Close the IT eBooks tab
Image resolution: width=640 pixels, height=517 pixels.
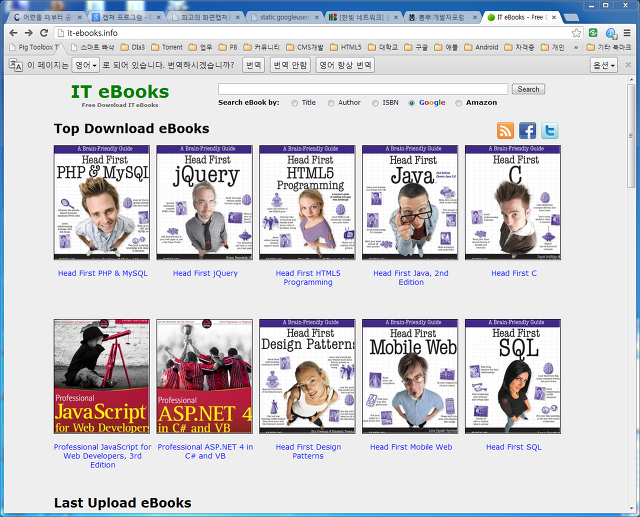554,17
